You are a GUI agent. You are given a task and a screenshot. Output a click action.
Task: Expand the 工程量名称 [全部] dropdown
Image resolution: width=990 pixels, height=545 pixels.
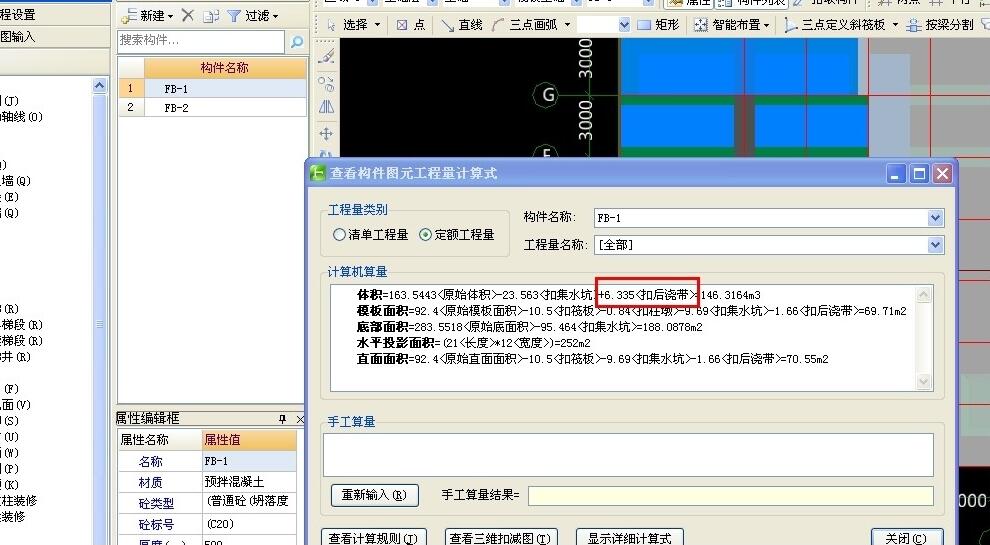point(935,244)
